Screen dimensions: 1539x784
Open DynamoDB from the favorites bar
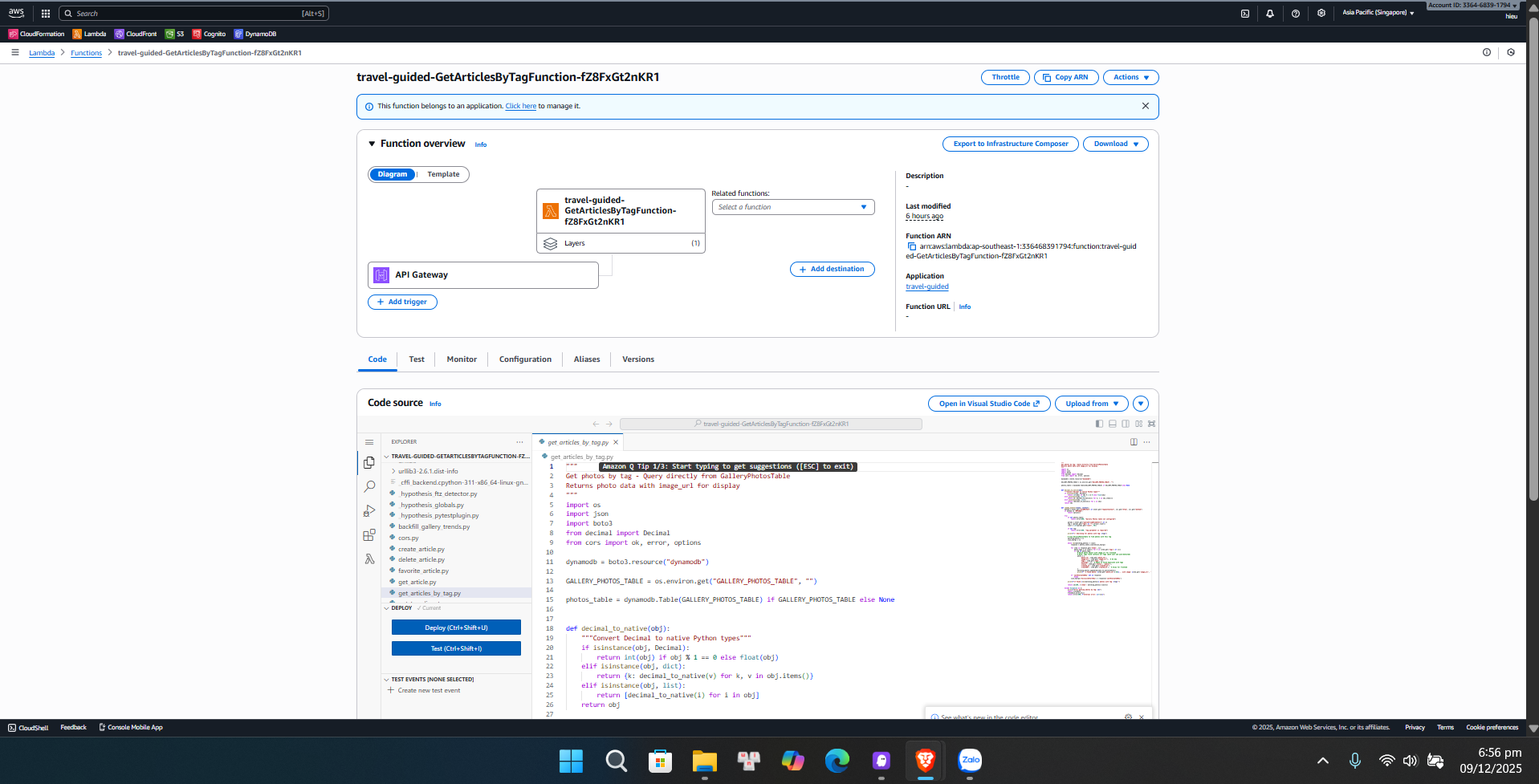[x=255, y=34]
